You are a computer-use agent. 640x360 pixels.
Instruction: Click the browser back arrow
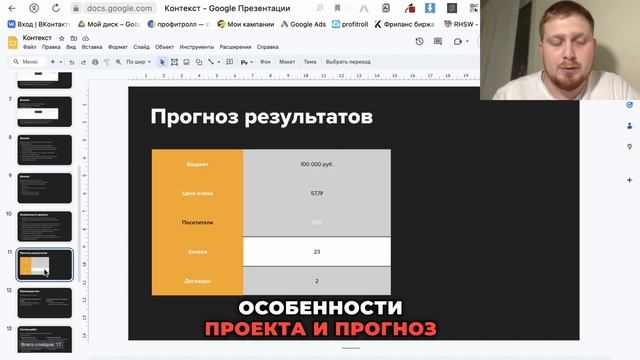pyautogui.click(x=12, y=8)
